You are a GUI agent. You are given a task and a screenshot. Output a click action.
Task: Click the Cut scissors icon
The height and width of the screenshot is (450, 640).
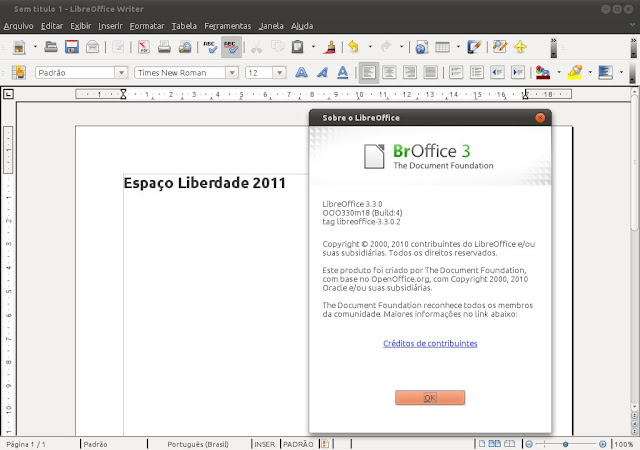coord(256,47)
